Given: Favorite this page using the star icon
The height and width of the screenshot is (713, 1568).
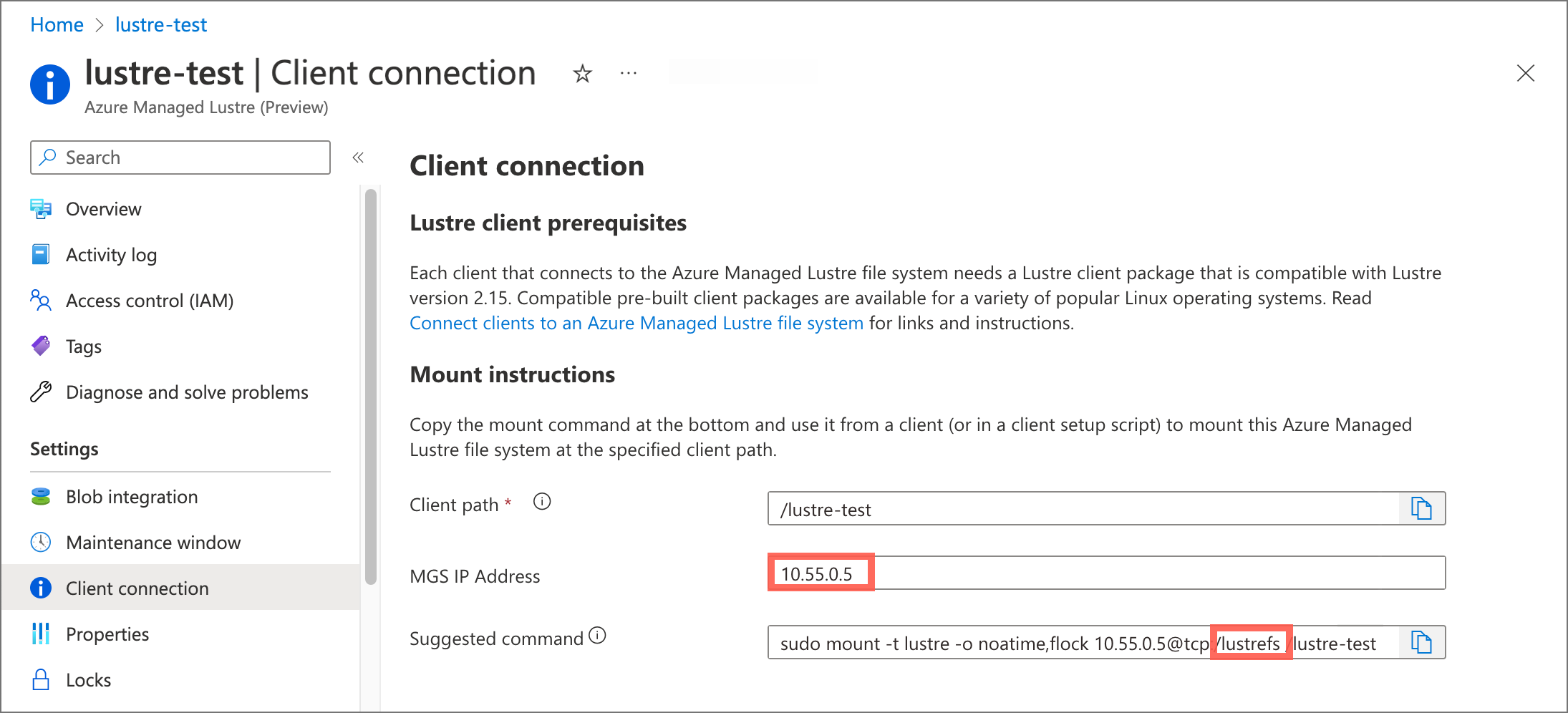Looking at the screenshot, I should click(582, 74).
